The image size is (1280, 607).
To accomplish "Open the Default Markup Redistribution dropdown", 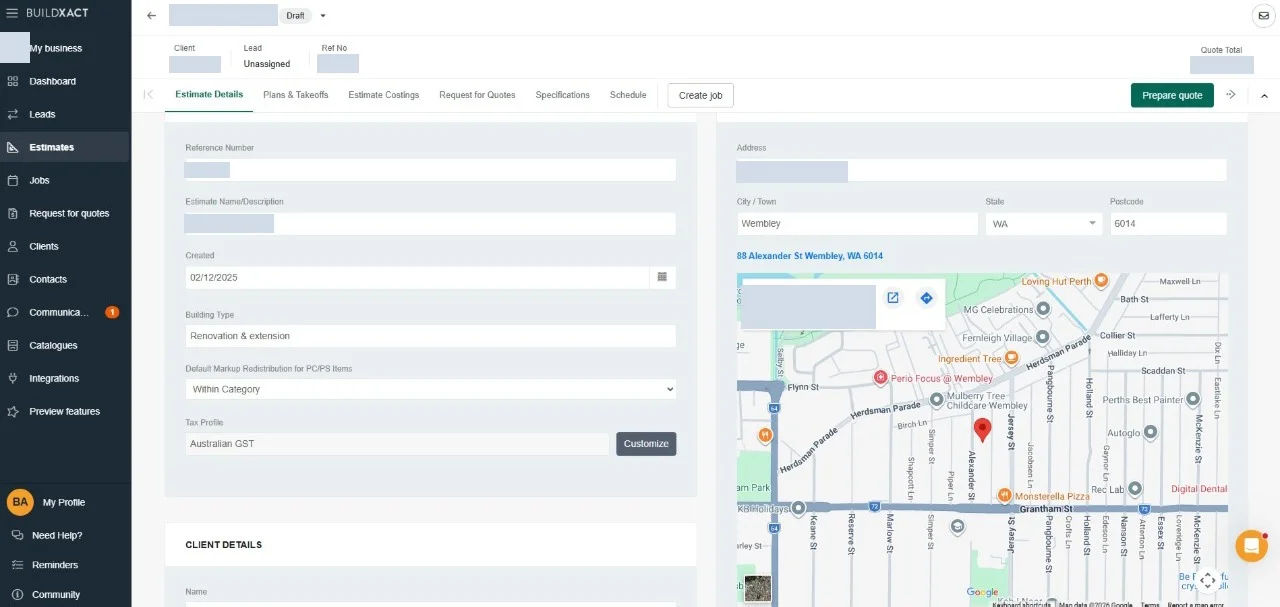I will (431, 389).
